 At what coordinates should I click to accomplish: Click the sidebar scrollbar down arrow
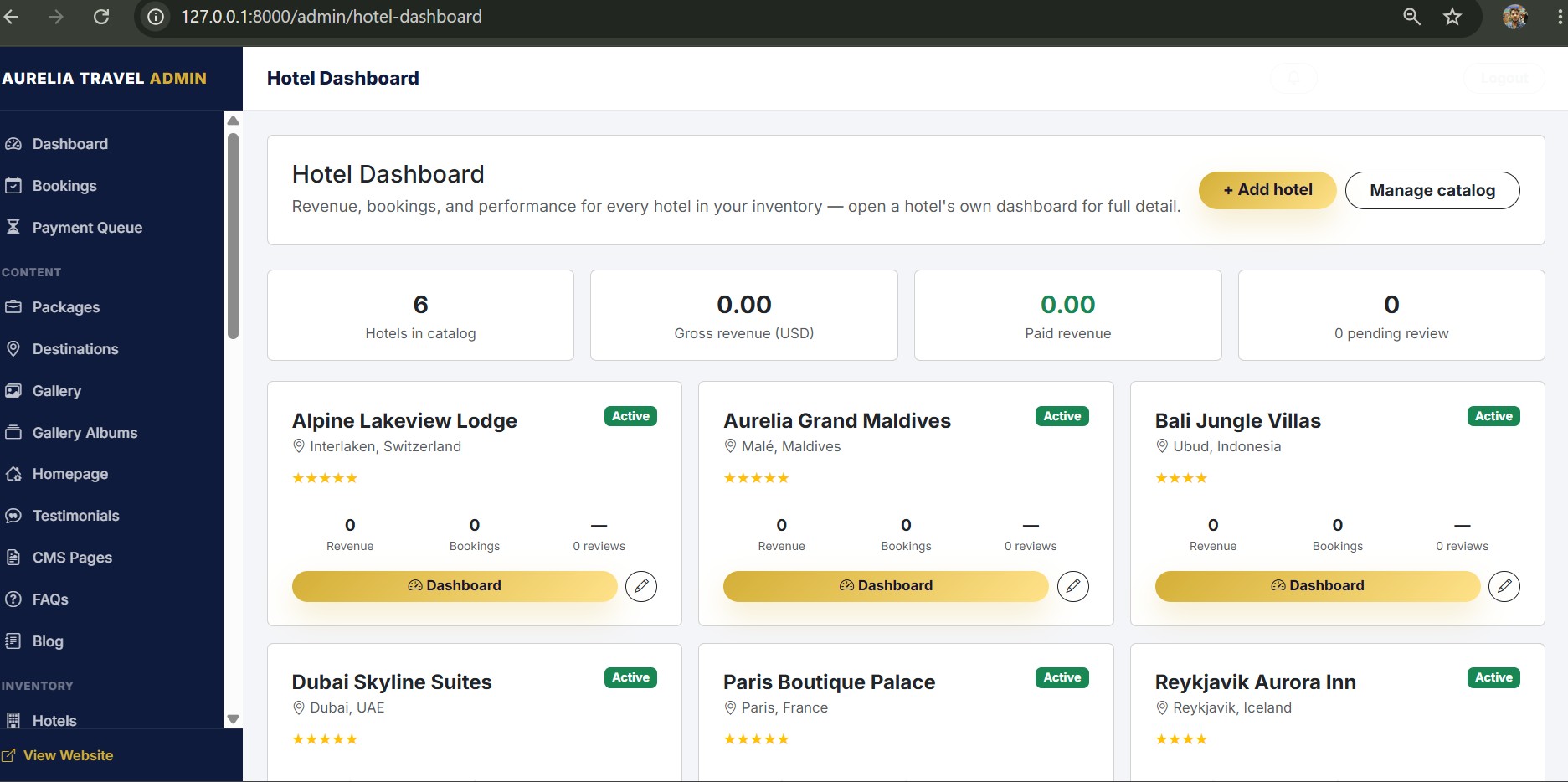(x=233, y=719)
